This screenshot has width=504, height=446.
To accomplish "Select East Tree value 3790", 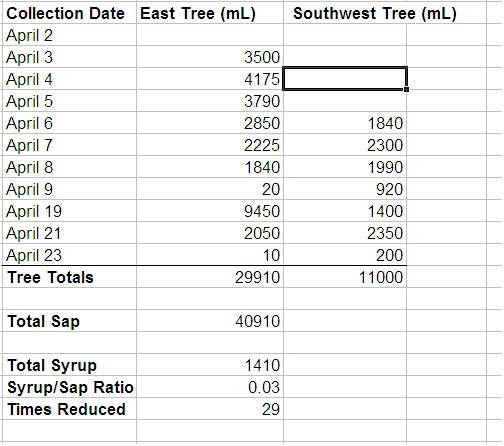I will click(x=210, y=101).
